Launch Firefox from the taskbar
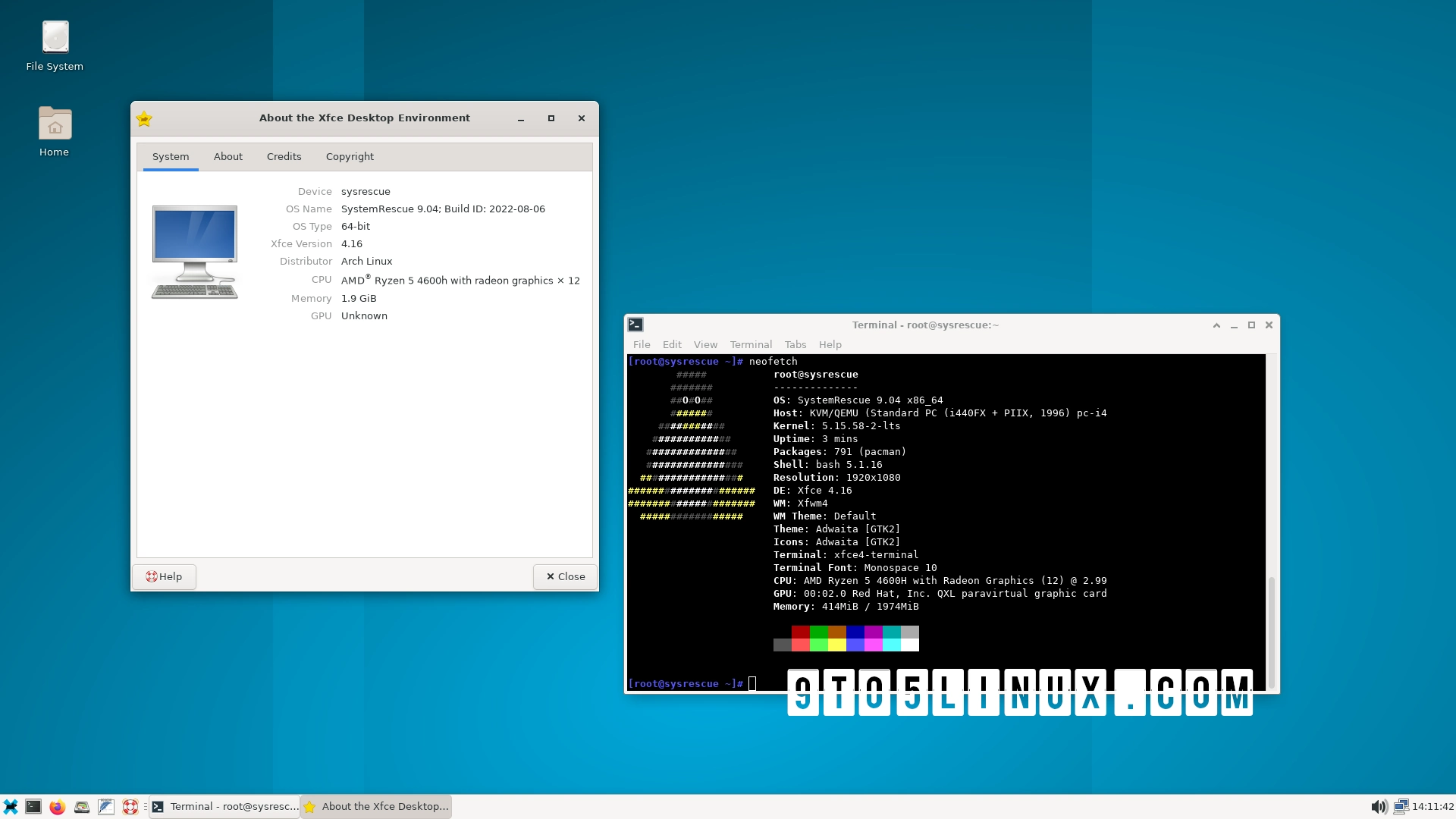 pyautogui.click(x=56, y=807)
